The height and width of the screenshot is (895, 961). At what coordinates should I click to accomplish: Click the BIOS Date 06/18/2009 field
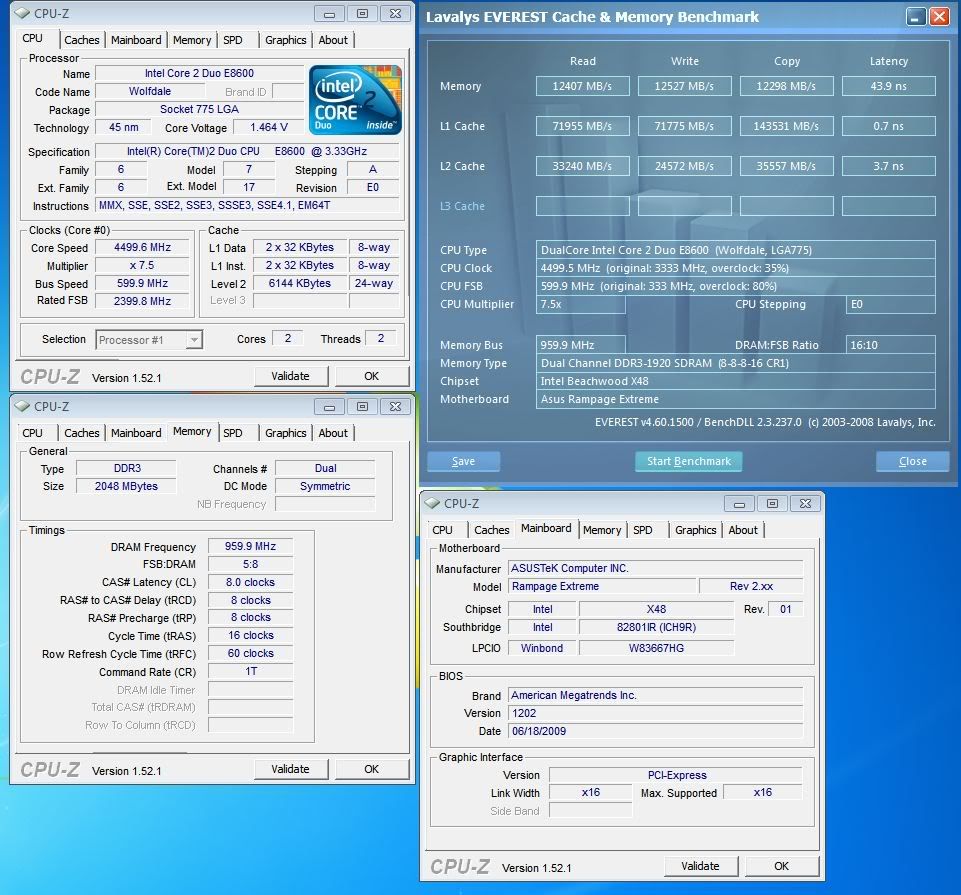(656, 731)
